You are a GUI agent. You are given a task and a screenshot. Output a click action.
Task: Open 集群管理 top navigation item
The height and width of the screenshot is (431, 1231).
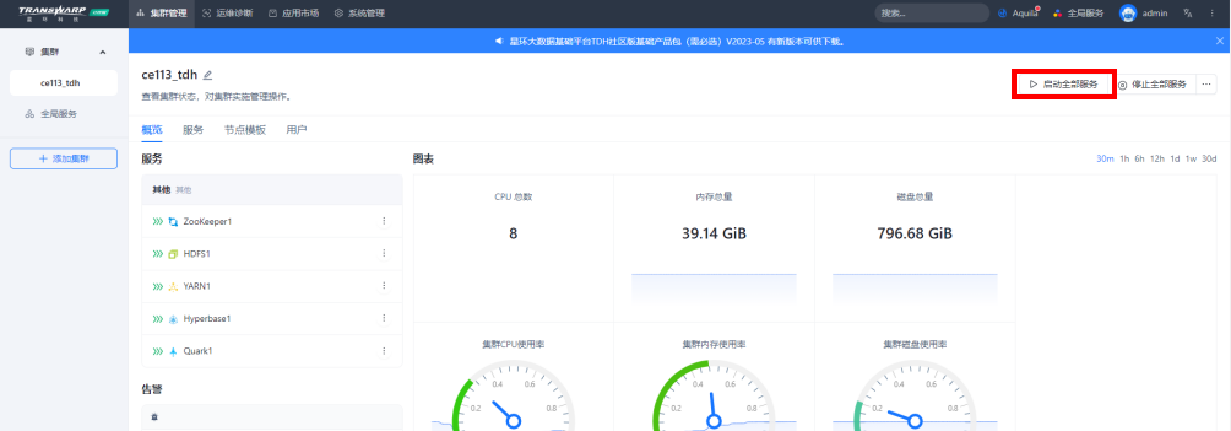click(x=161, y=14)
